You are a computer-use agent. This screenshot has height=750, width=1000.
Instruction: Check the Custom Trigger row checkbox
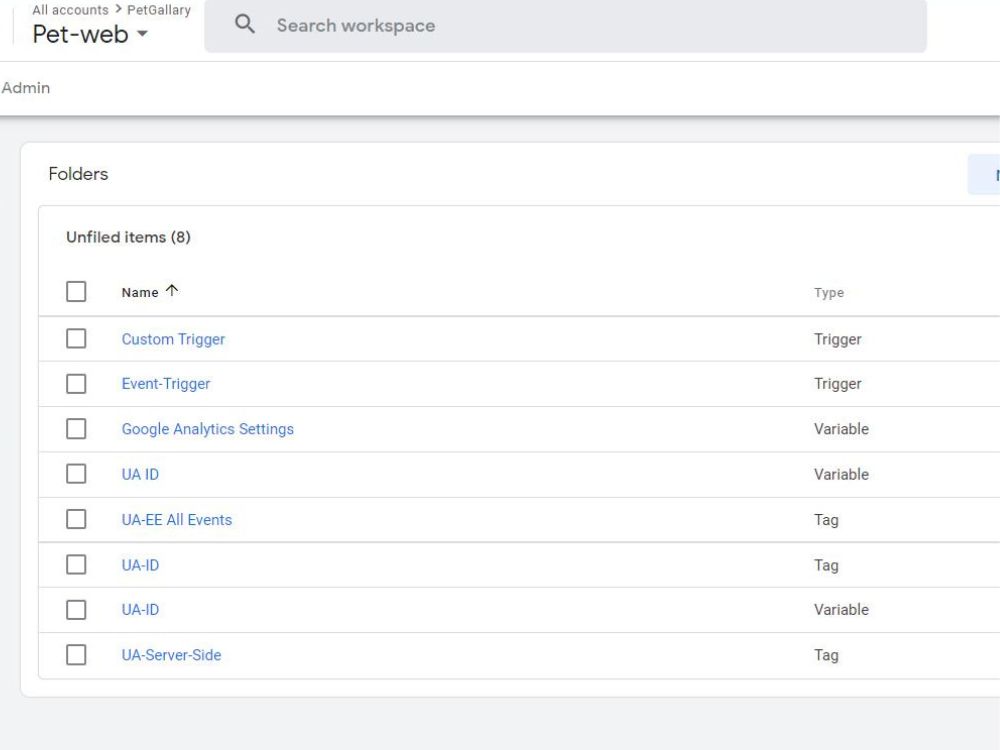pyautogui.click(x=76, y=339)
